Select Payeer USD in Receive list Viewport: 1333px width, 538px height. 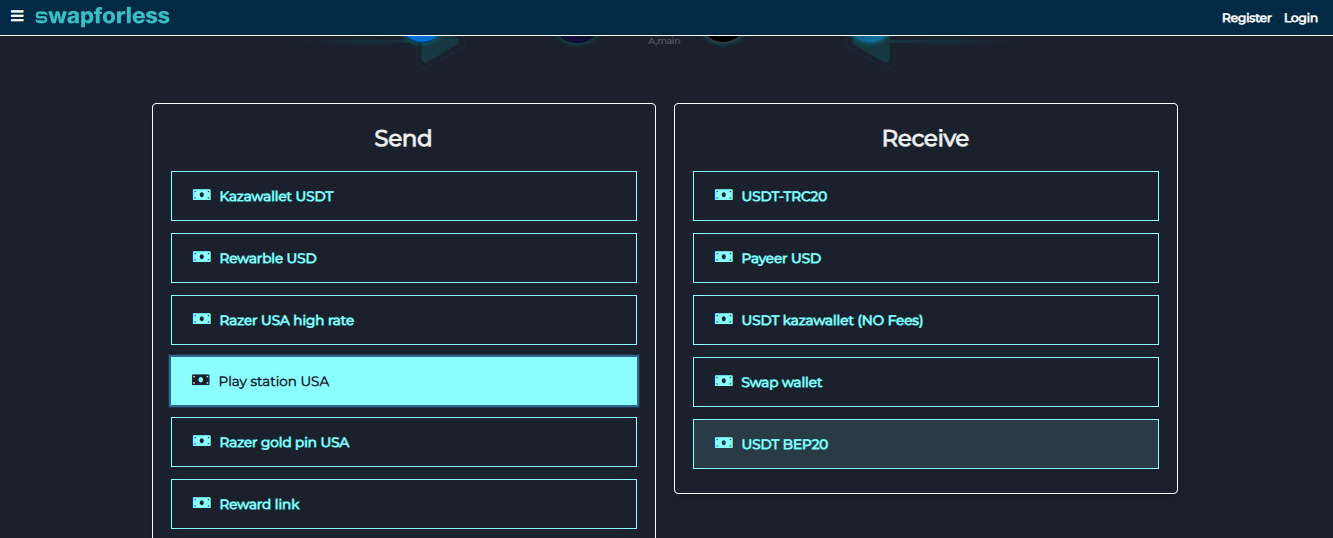click(x=926, y=258)
